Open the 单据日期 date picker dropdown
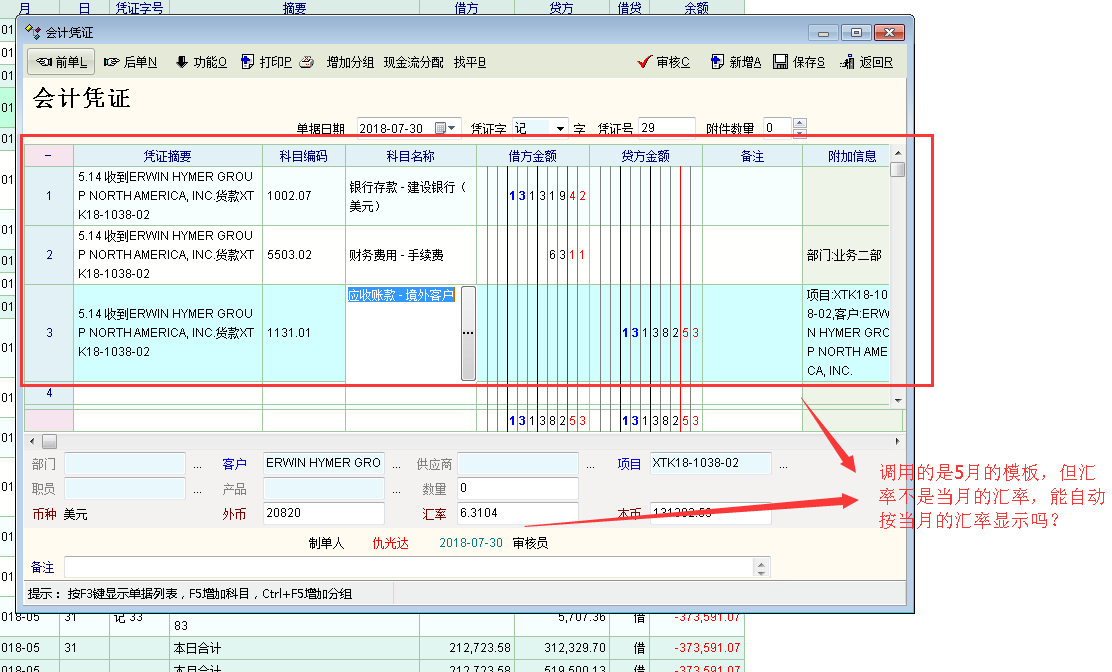This screenshot has width=1112, height=672. coord(453,129)
